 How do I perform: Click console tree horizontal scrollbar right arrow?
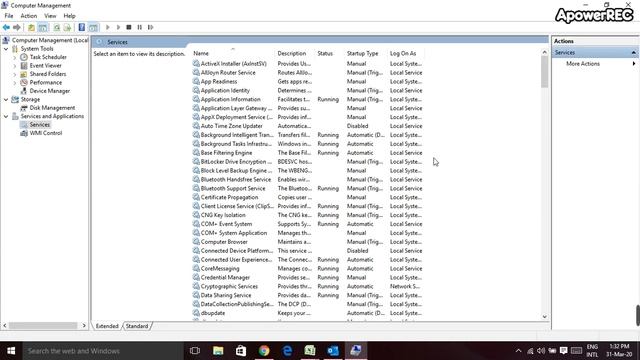[84, 326]
